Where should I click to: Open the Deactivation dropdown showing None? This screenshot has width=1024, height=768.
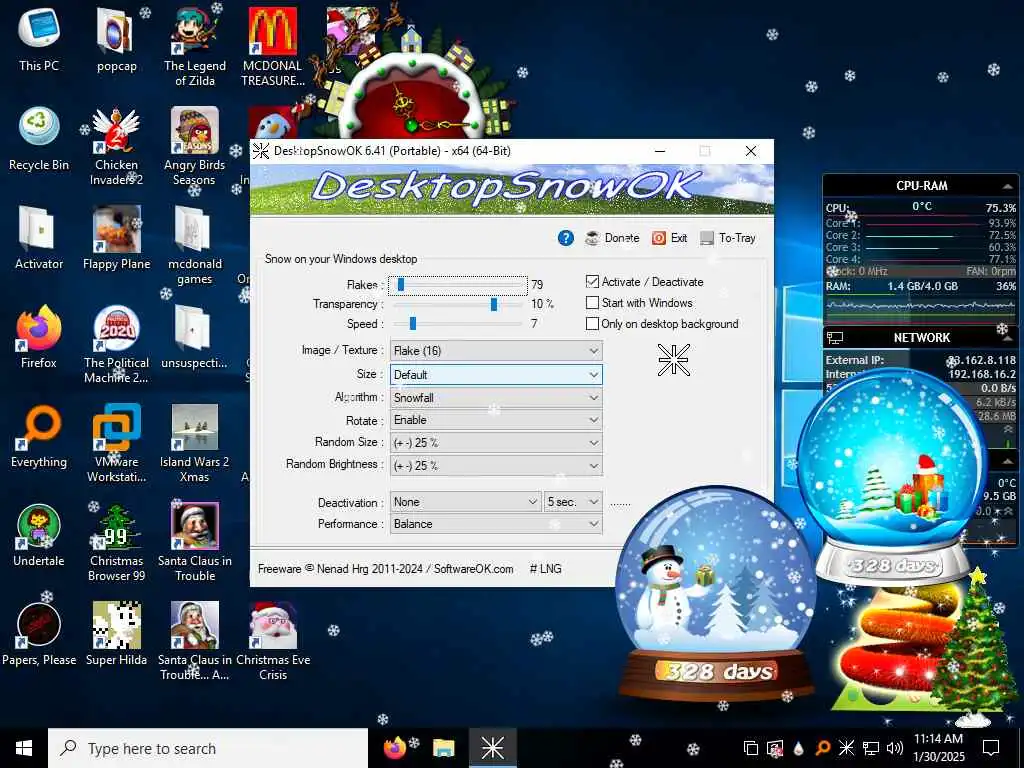[x=465, y=502]
